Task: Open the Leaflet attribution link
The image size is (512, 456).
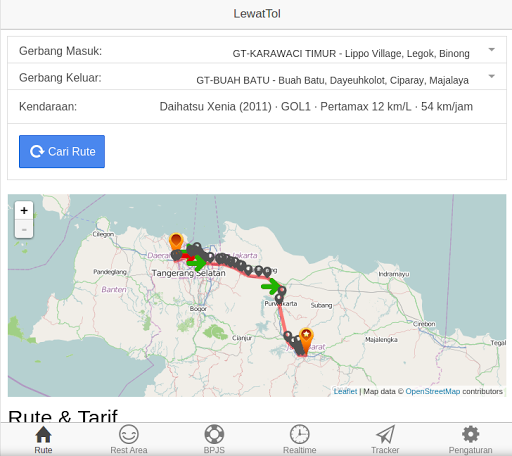Action: [345, 391]
